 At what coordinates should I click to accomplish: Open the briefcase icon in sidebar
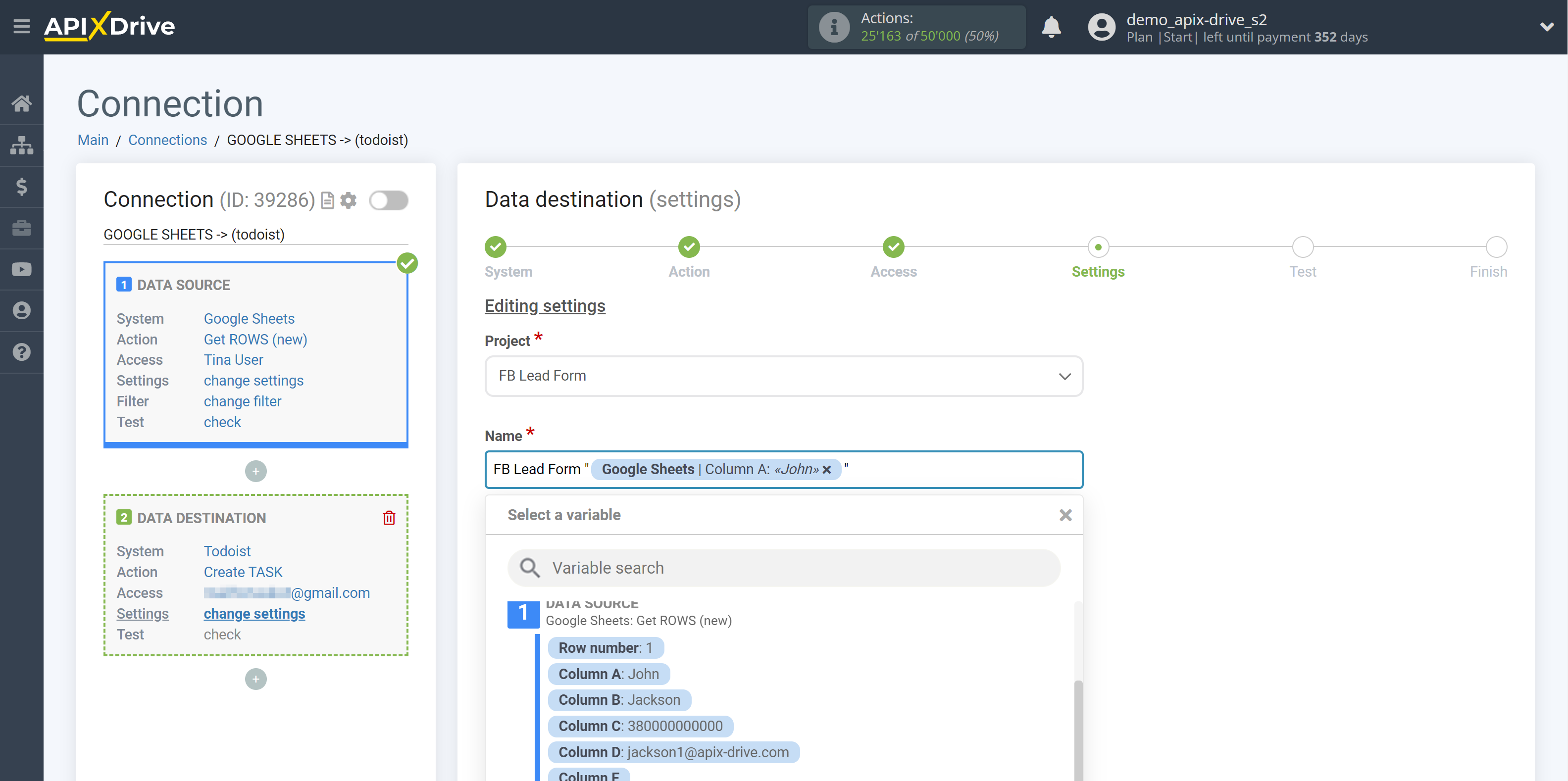tap(22, 228)
